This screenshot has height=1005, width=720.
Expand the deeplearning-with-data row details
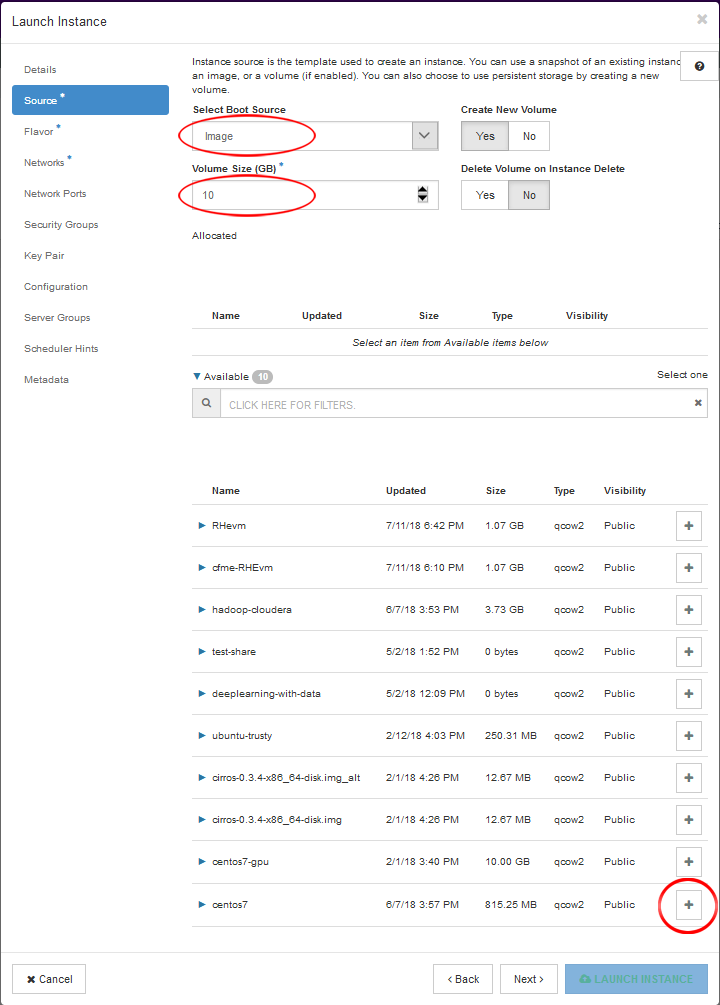(202, 694)
